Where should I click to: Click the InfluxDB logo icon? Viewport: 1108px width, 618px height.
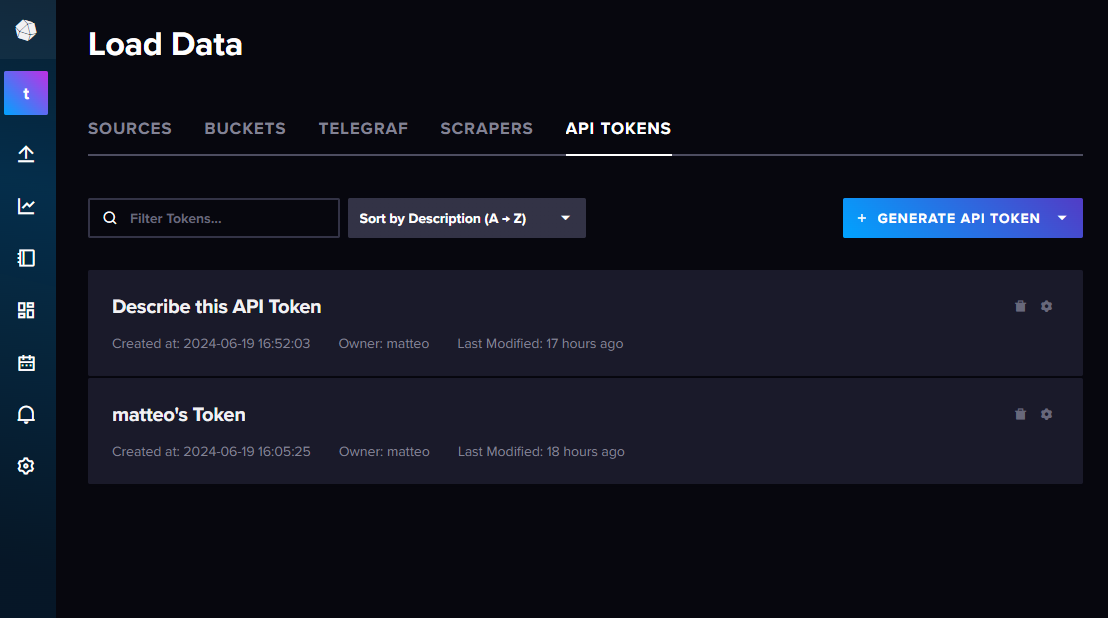point(26,30)
